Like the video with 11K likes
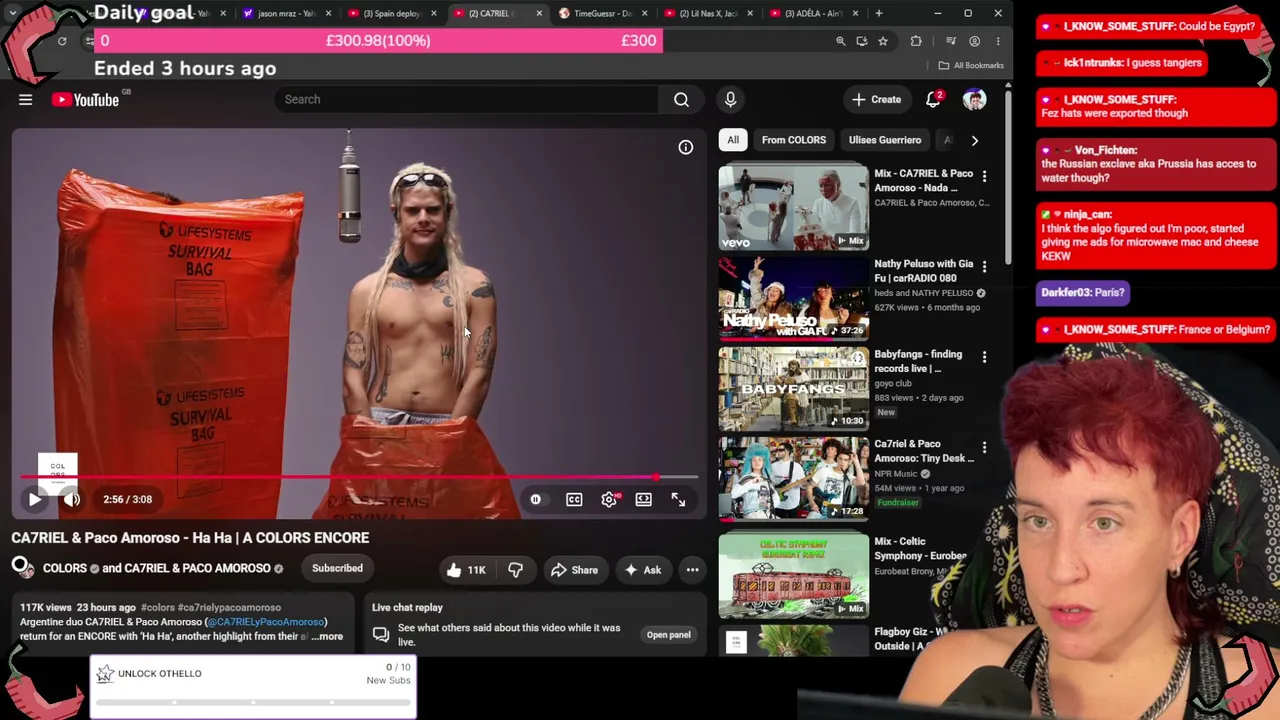Viewport: 1280px width, 720px height. 466,570
